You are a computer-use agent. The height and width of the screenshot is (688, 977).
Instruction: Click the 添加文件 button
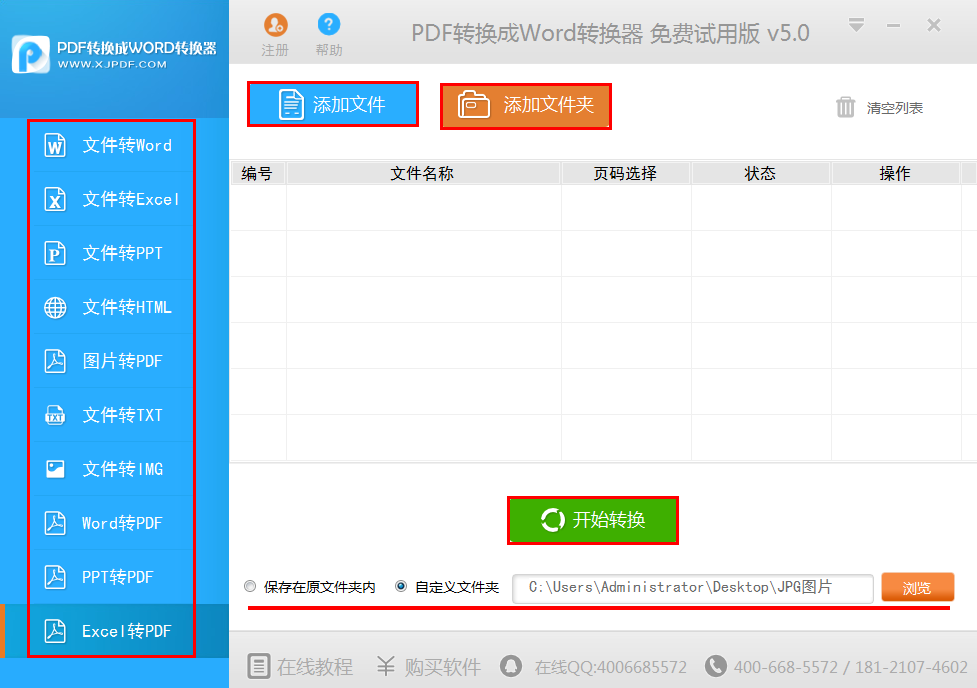pos(333,104)
